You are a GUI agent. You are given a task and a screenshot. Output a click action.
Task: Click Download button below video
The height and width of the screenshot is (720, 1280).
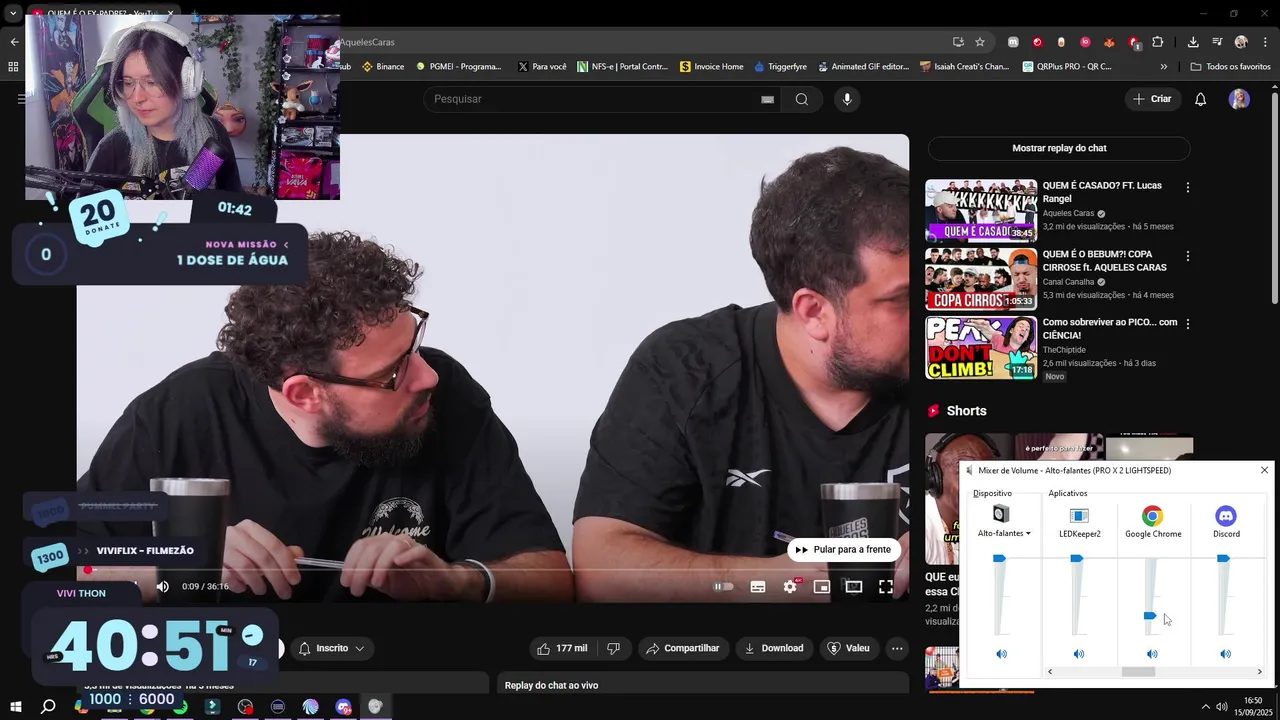tap(774, 648)
